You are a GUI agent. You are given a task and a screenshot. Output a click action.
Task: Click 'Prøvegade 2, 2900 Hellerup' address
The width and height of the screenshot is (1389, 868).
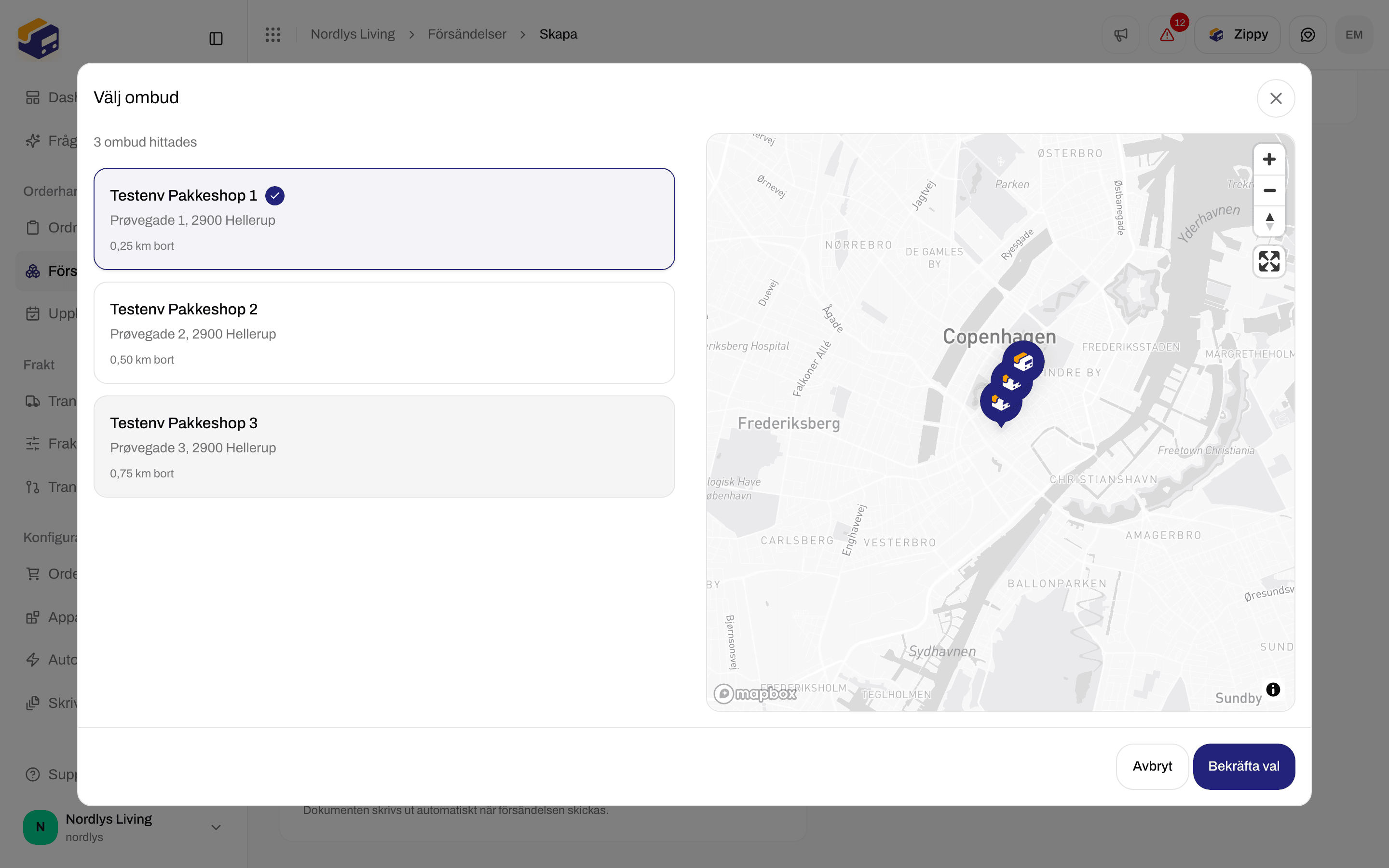[193, 334]
